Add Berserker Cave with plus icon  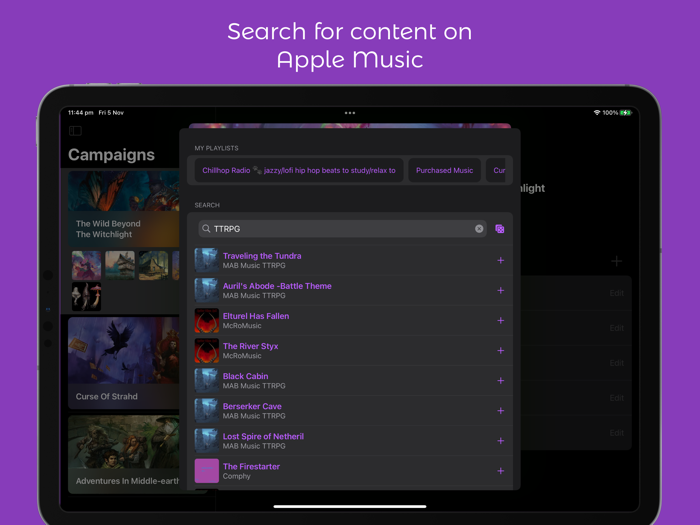[x=500, y=411]
